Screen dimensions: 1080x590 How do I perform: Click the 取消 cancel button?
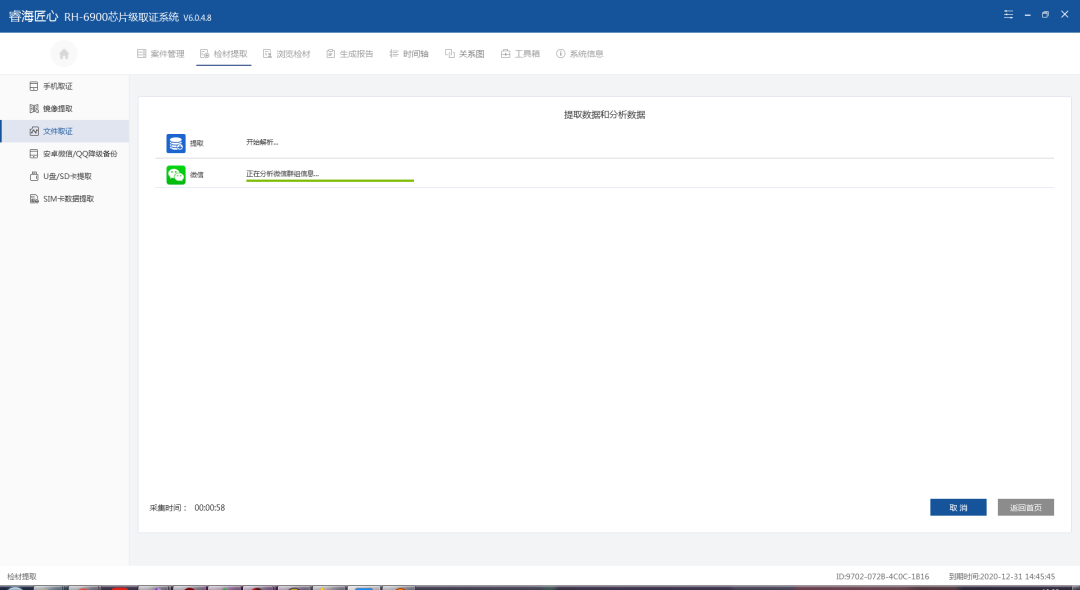point(958,507)
